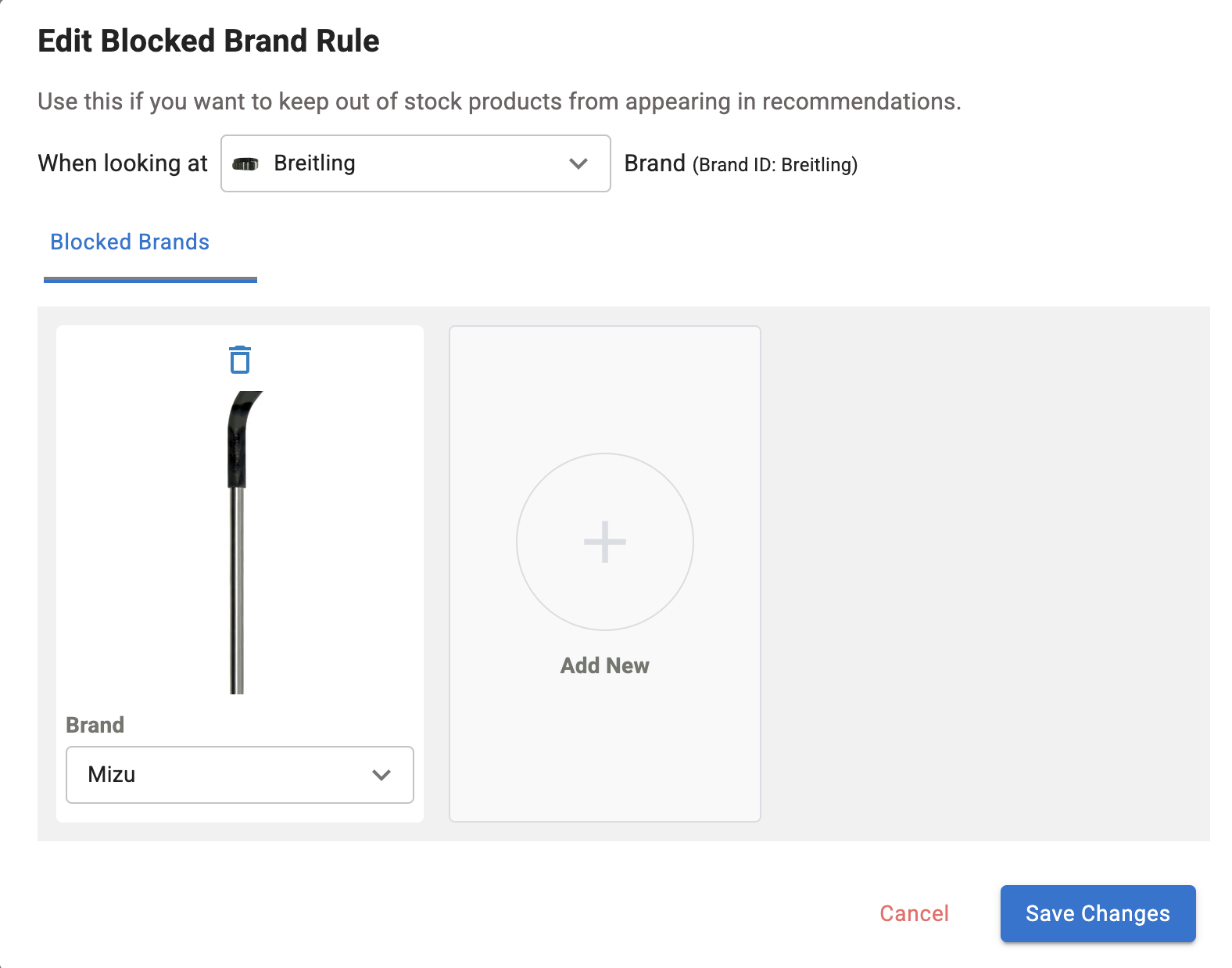1232x968 pixels.
Task: Open the Mizu brand dropdown chevron
Action: tap(381, 775)
